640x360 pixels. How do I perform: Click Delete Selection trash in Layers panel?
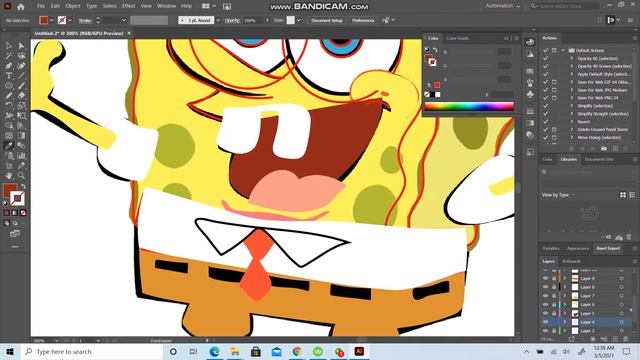pyautogui.click(x=626, y=339)
